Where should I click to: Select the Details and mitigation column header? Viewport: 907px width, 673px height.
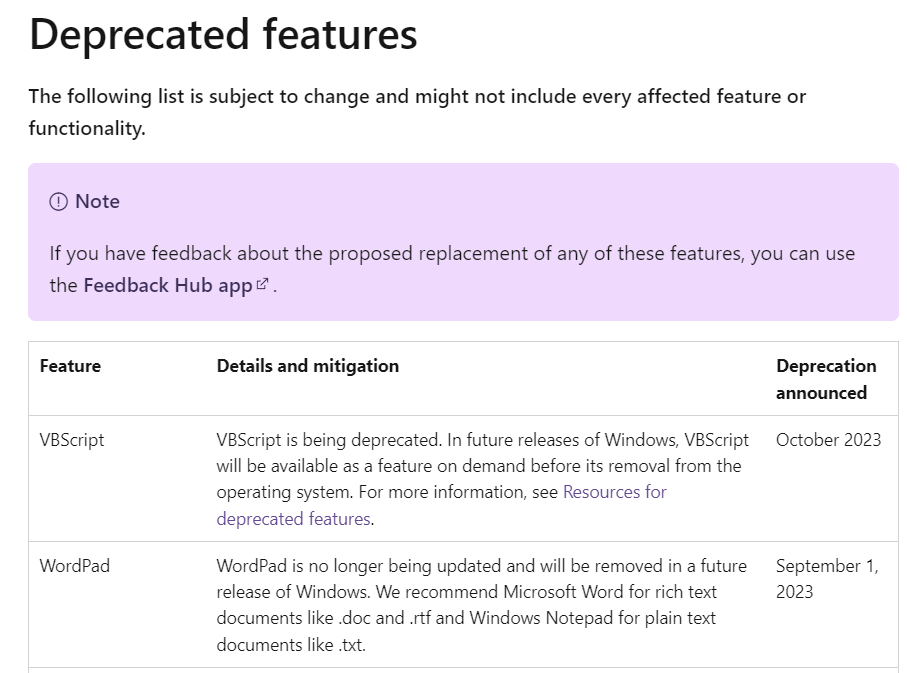tap(308, 366)
